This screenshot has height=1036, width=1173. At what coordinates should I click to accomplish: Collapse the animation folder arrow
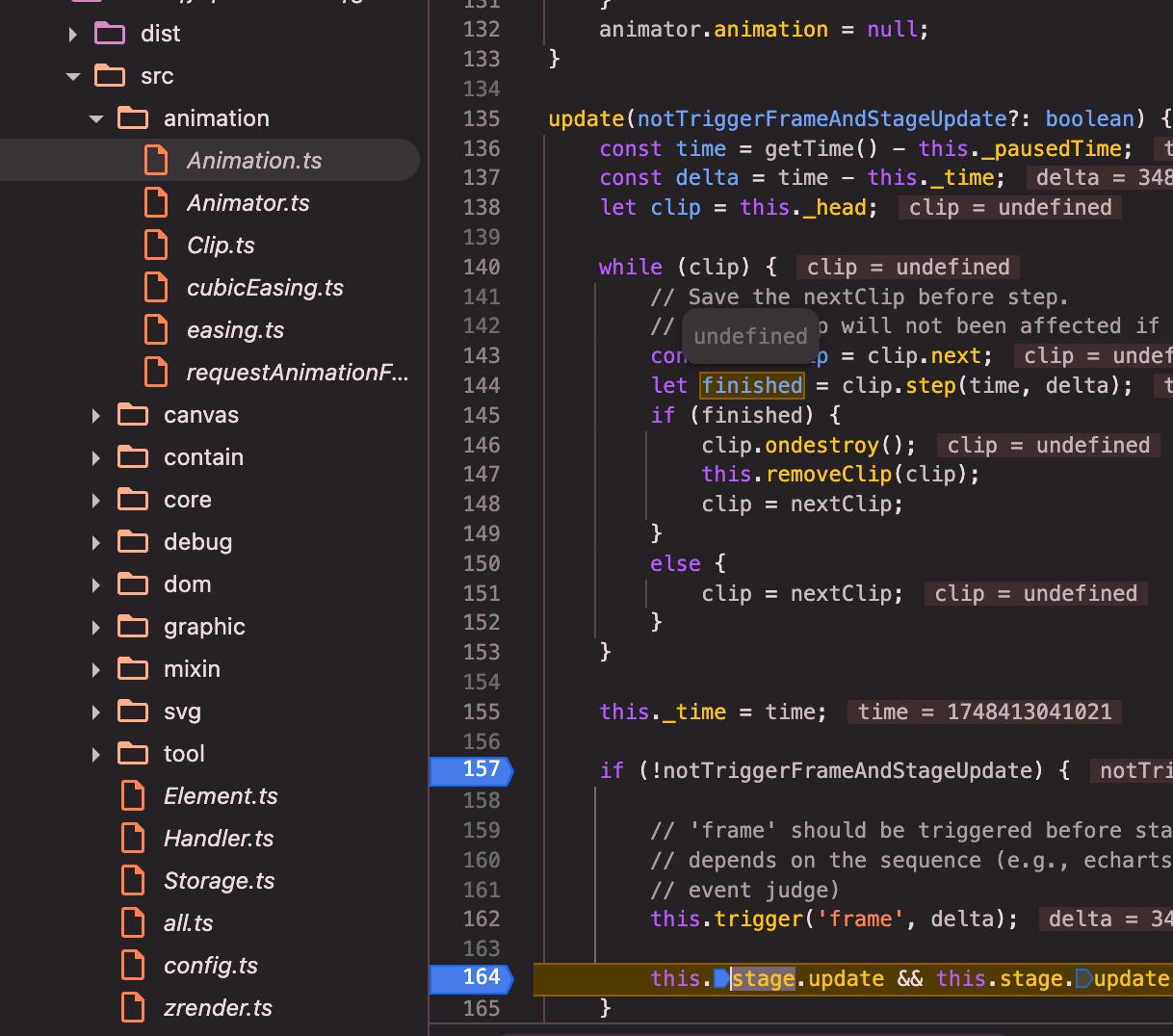(x=96, y=118)
